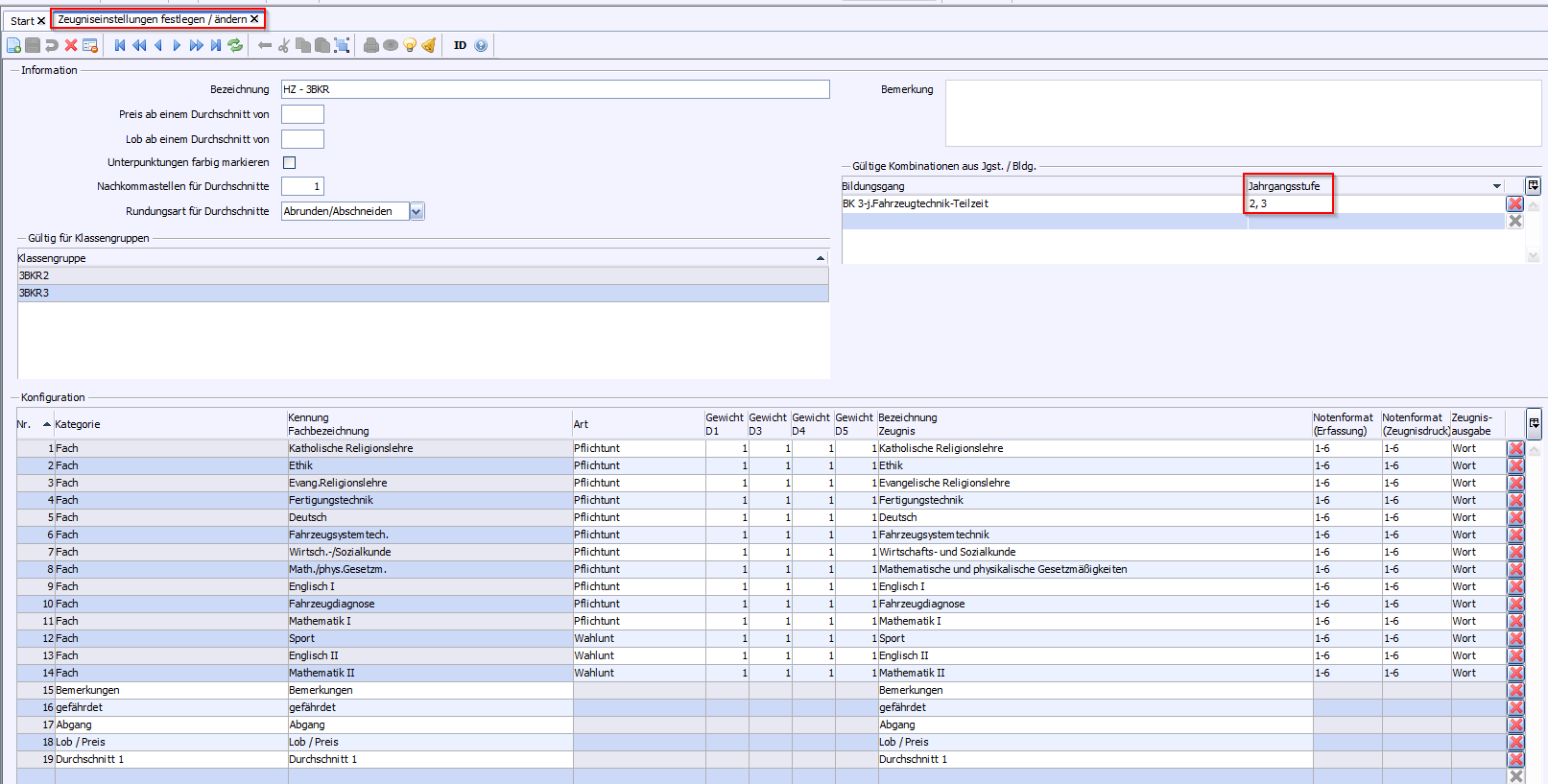Select the Zeugniseinstellungen festlegen / ändern tab

pyautogui.click(x=152, y=19)
